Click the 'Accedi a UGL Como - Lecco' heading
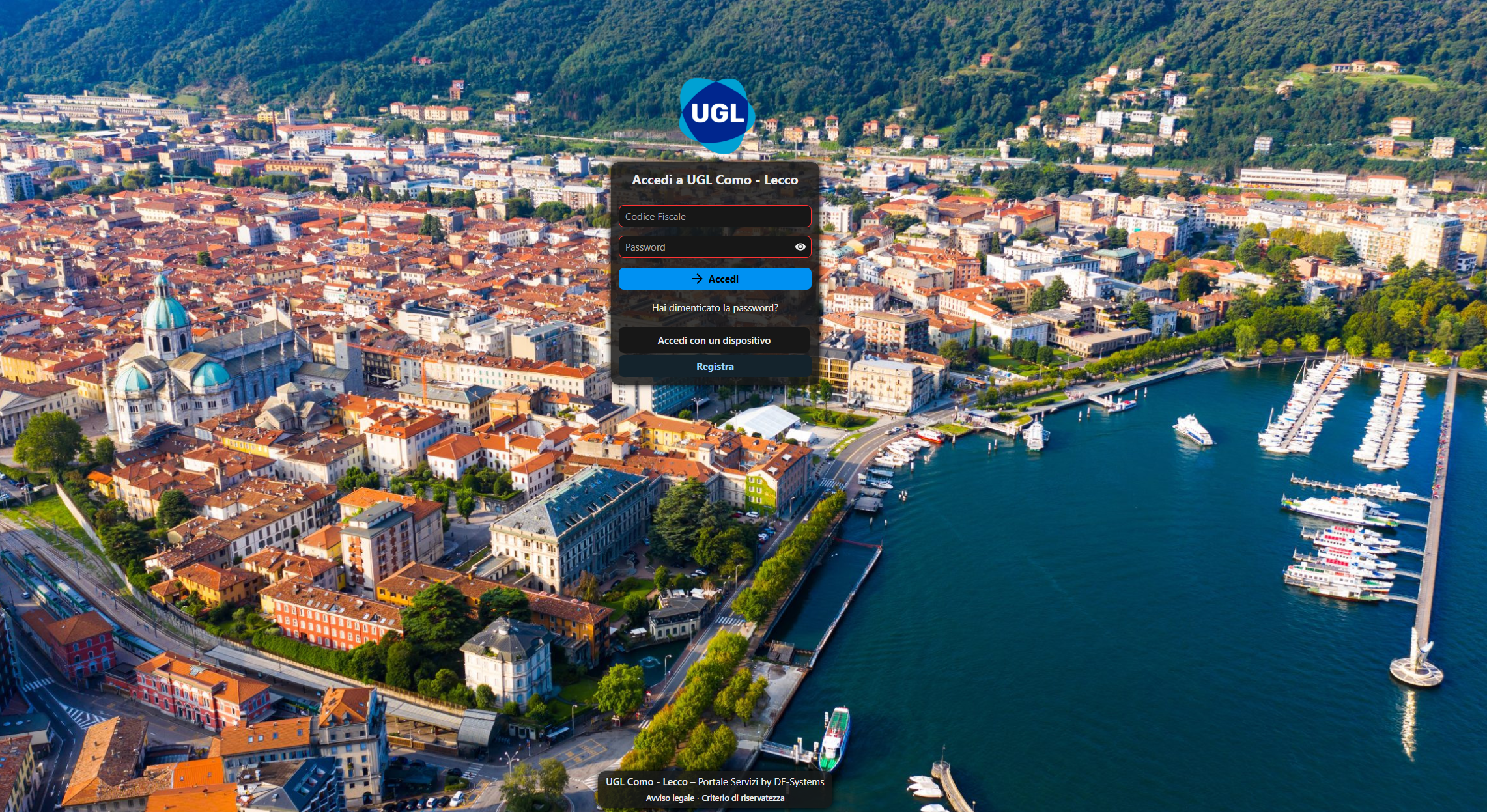 [x=715, y=180]
